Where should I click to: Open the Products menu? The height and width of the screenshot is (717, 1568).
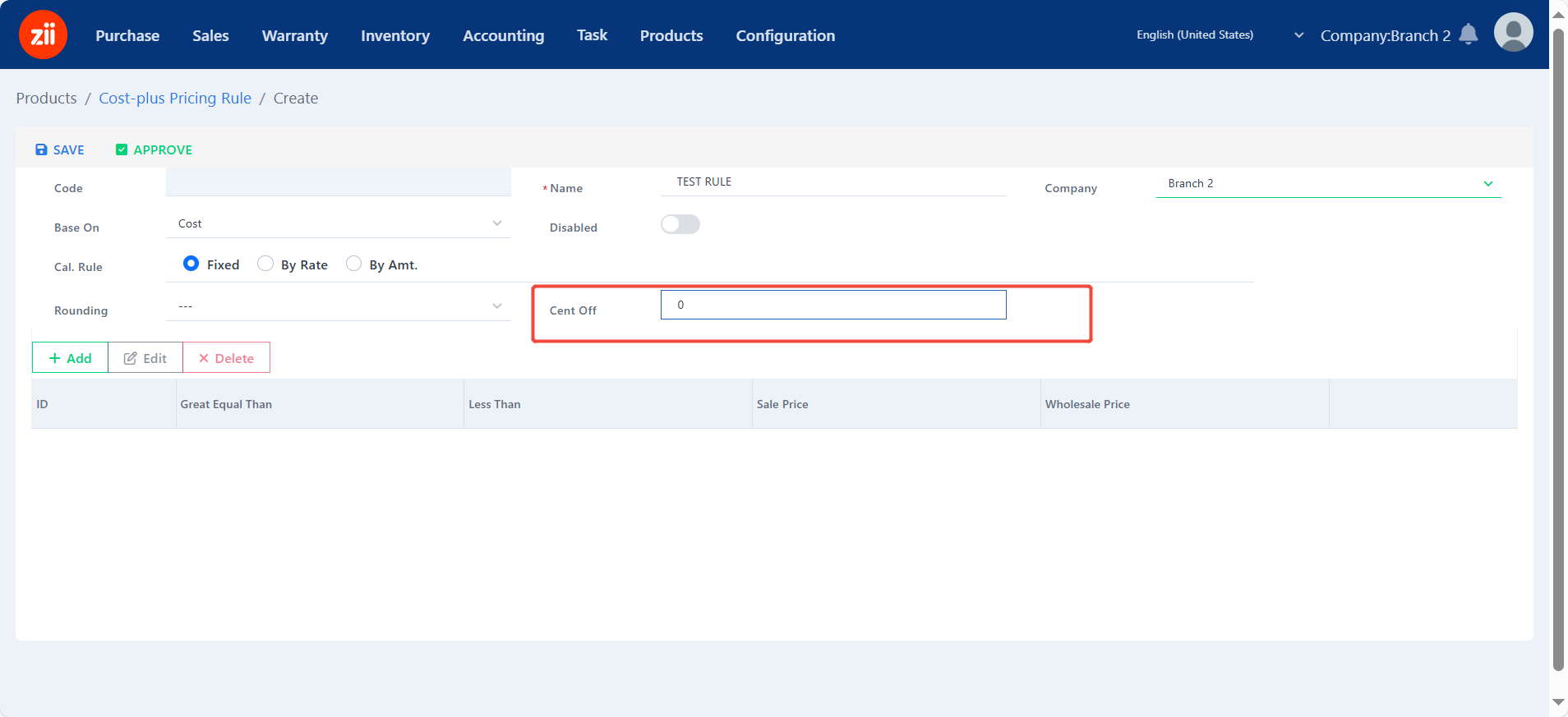tap(671, 35)
